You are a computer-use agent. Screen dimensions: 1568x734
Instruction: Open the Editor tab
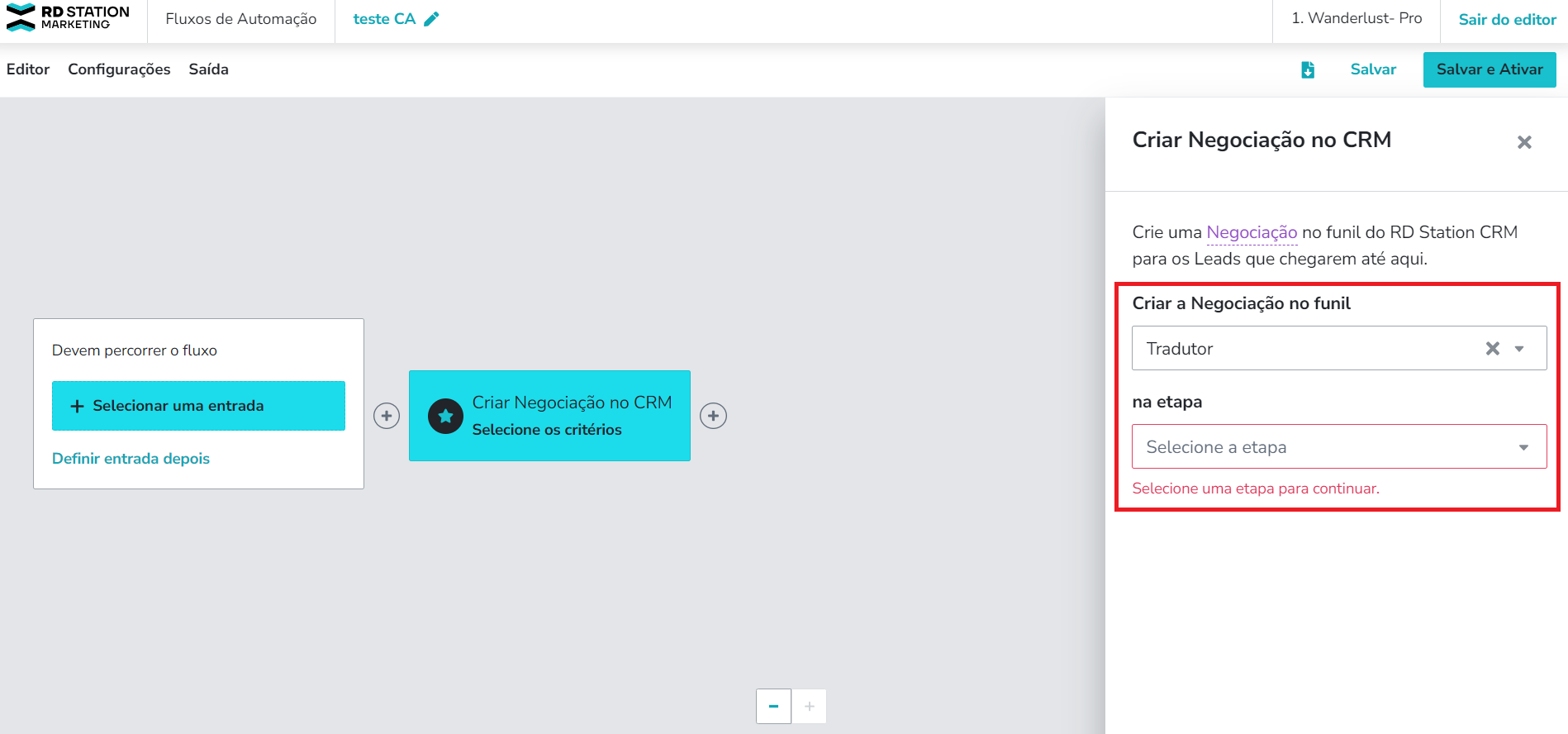coord(28,69)
